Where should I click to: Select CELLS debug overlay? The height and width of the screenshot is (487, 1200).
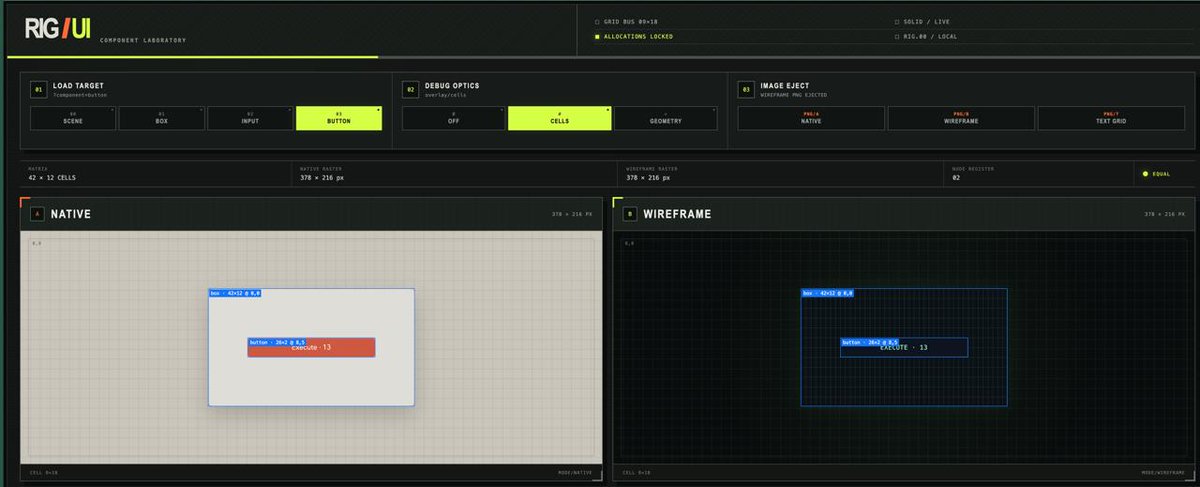point(559,118)
